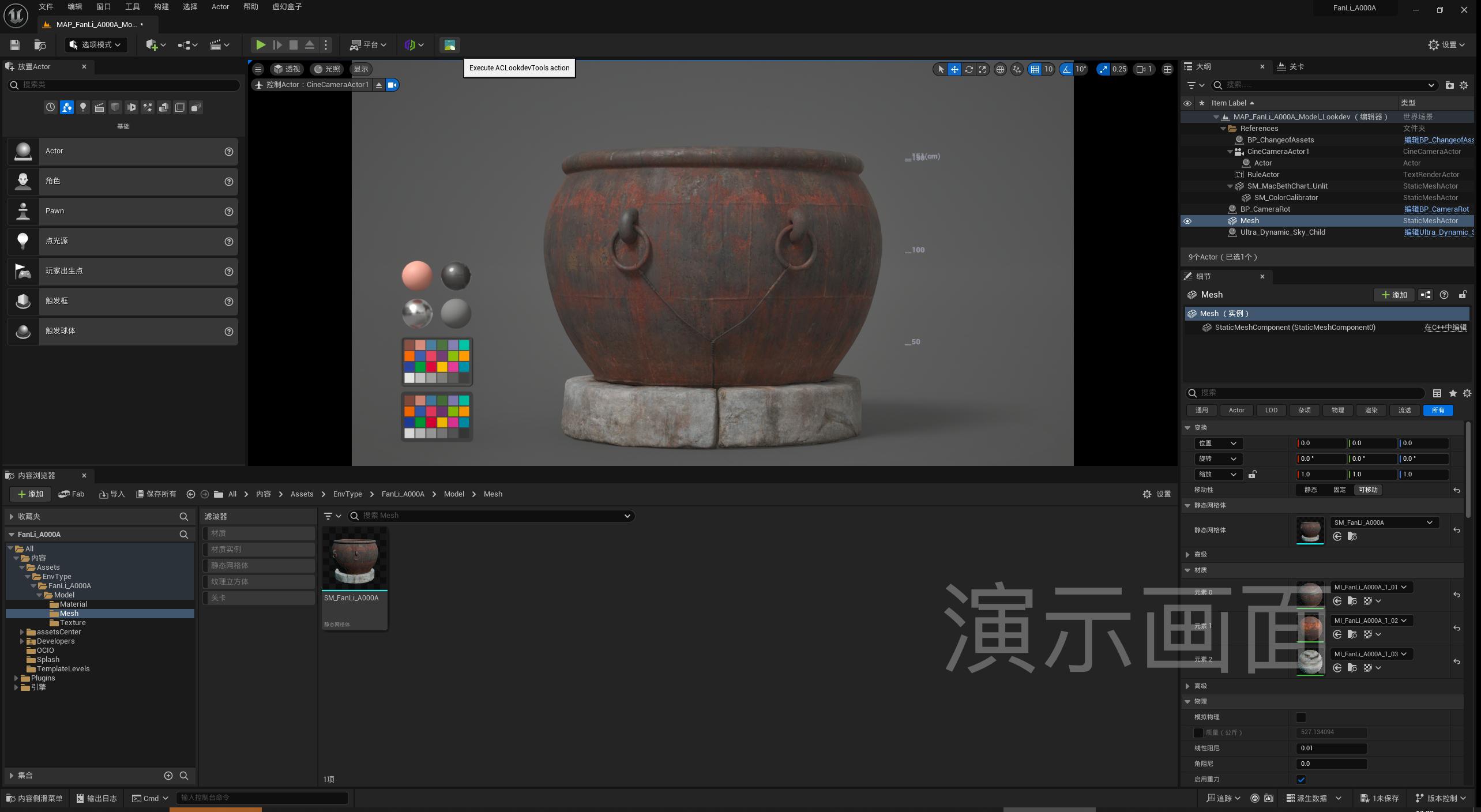This screenshot has width=1481, height=812.
Task: Open the 选项模式 dropdown
Action: pos(96,45)
